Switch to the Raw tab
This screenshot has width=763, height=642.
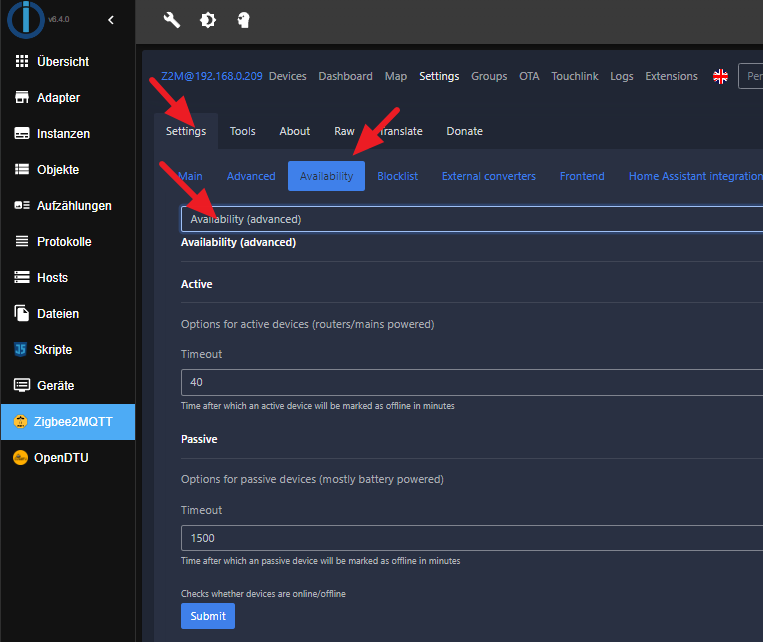coord(344,131)
